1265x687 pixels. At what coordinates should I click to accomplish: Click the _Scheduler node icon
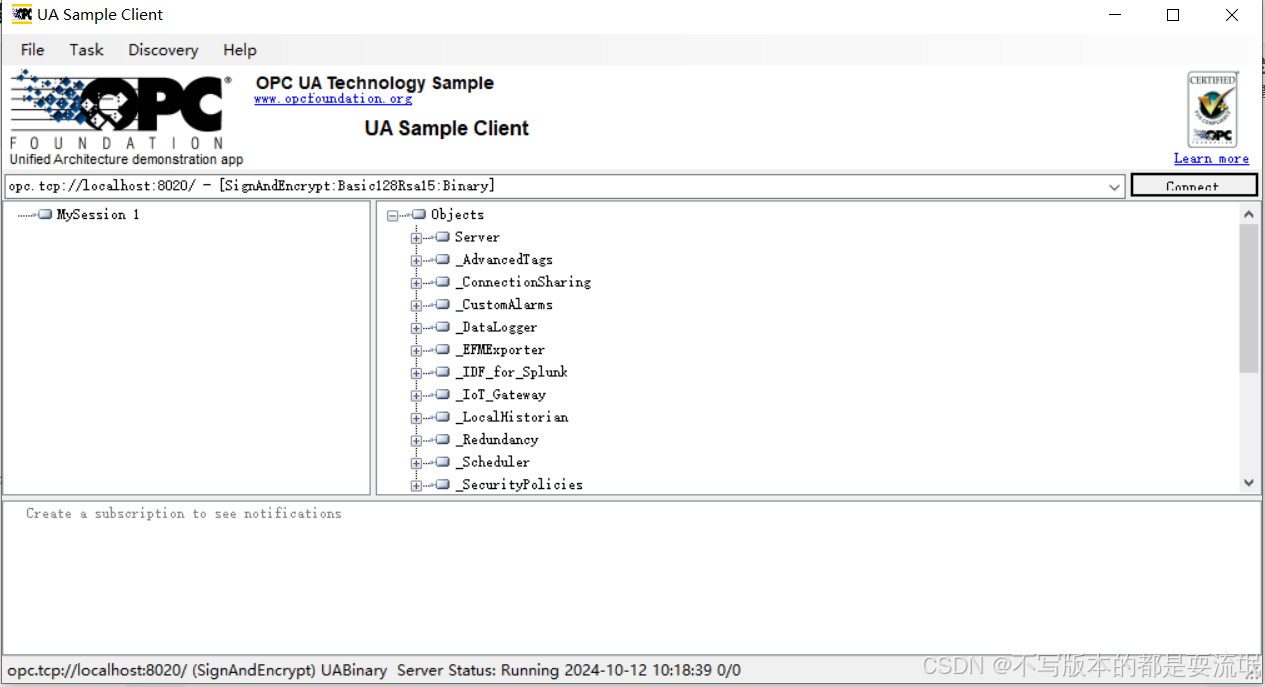tap(442, 462)
